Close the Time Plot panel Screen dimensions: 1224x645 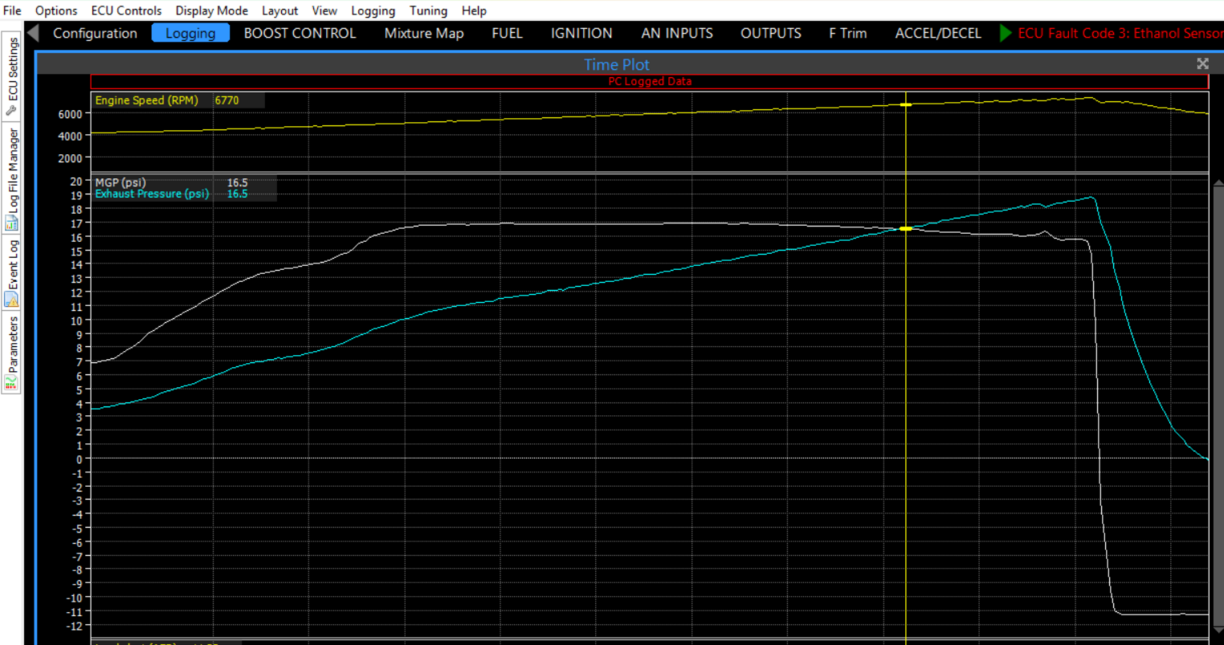[x=1203, y=63]
